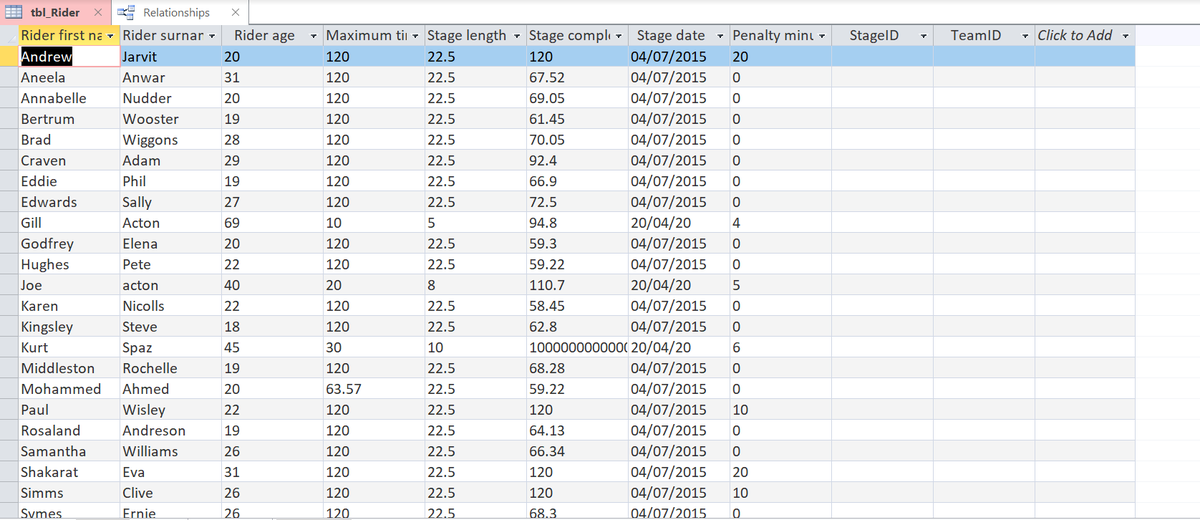The image size is (1200, 520).
Task: Select the row selector for Kurt
Action: [9, 347]
